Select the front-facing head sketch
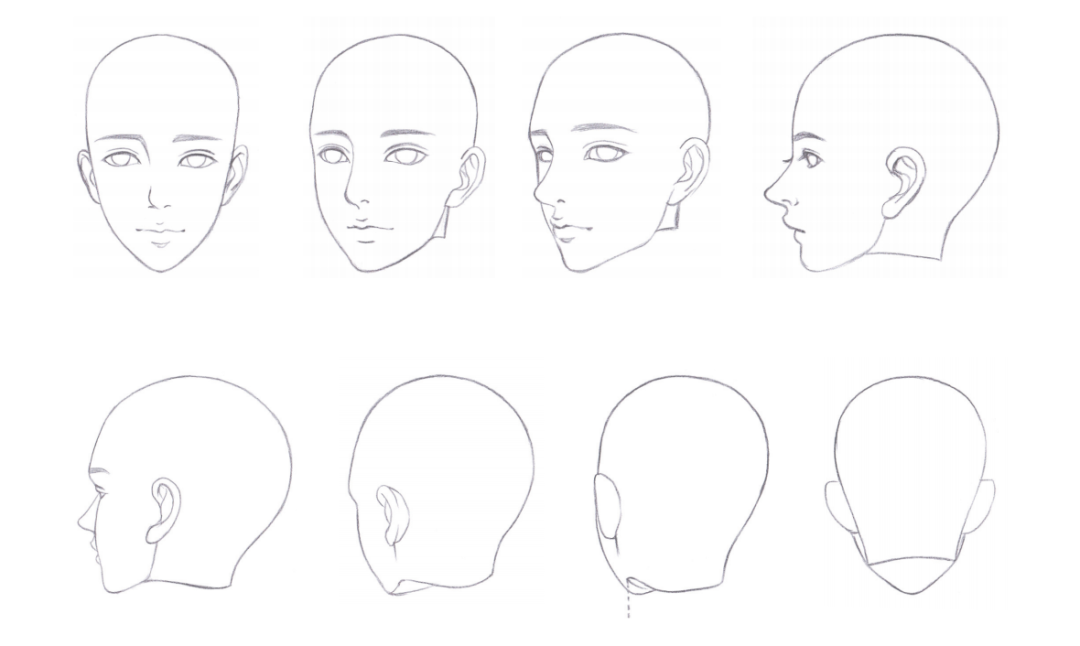 (163, 153)
